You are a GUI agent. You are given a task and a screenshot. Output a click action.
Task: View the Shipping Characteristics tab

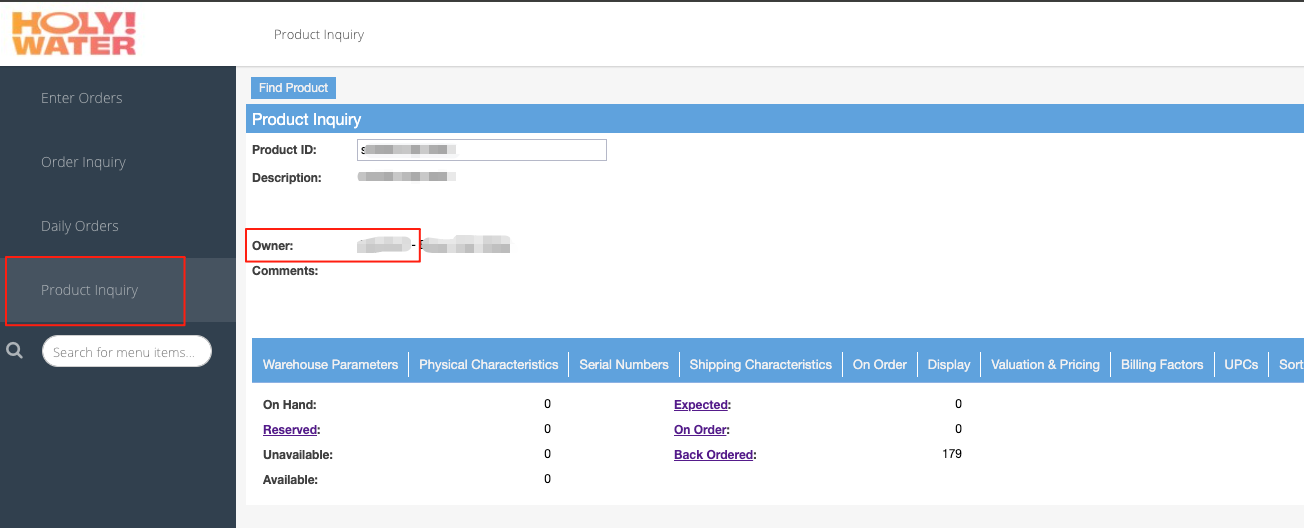point(760,365)
